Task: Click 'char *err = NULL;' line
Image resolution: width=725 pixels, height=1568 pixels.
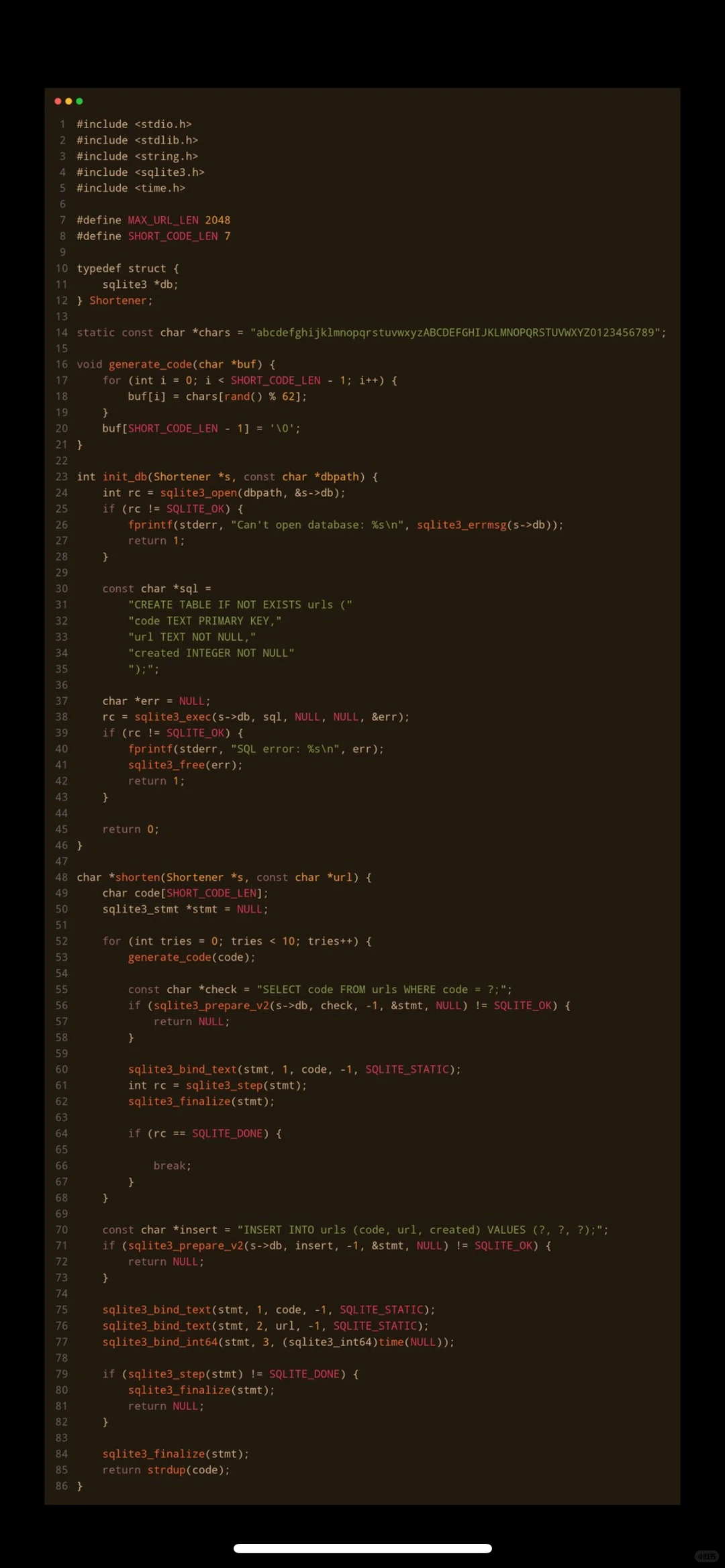Action: click(x=156, y=701)
